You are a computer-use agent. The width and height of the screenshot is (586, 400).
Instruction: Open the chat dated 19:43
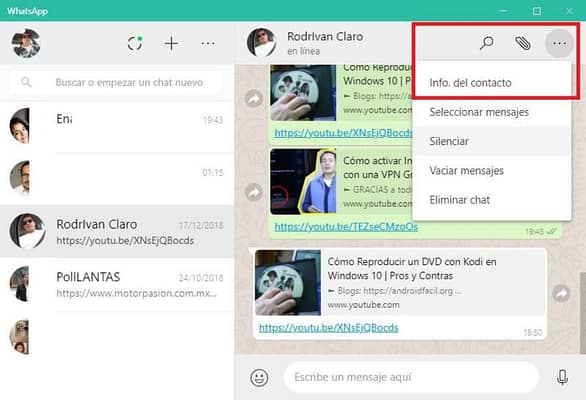117,126
